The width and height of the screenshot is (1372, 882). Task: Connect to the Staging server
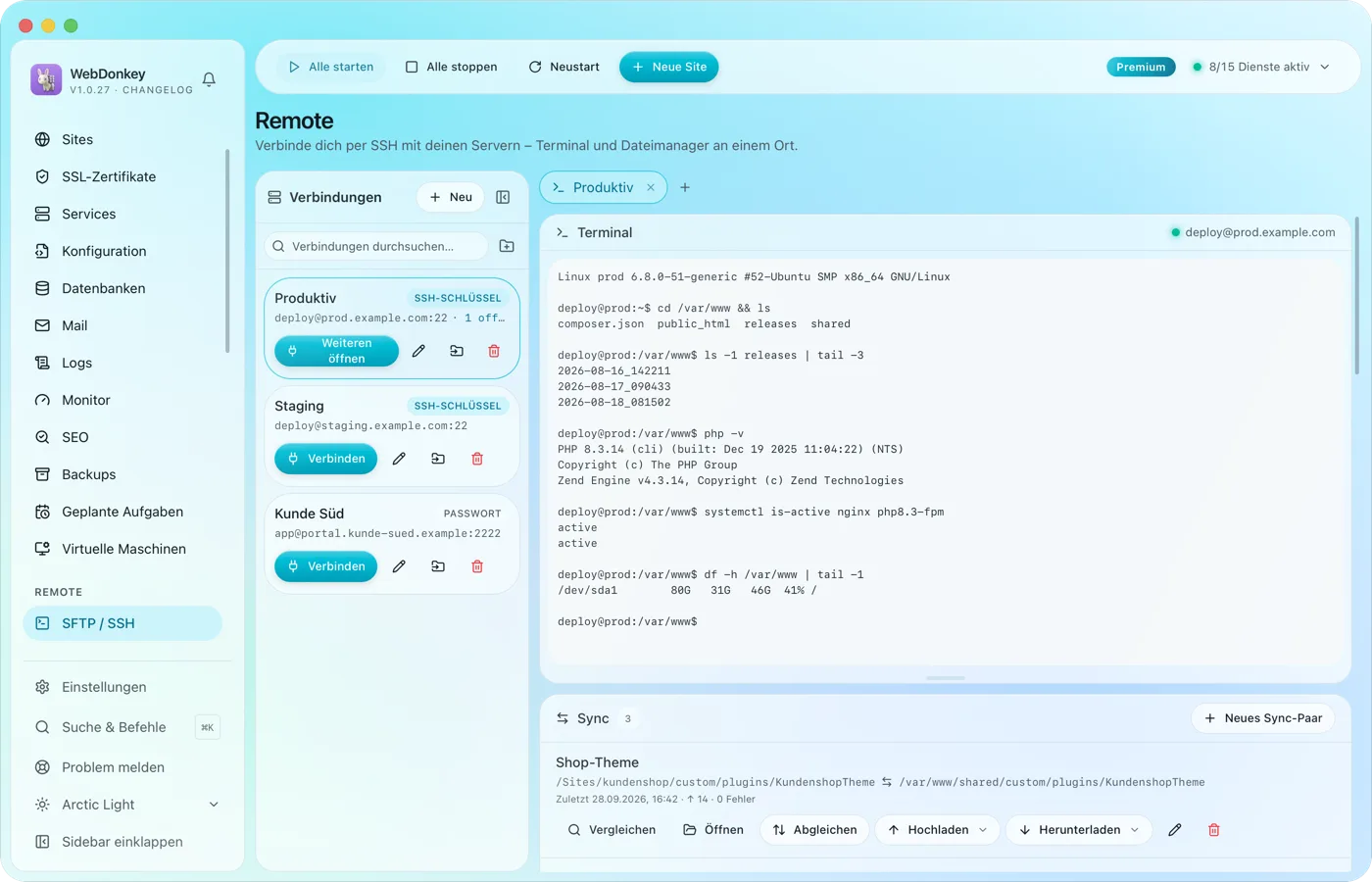(325, 459)
